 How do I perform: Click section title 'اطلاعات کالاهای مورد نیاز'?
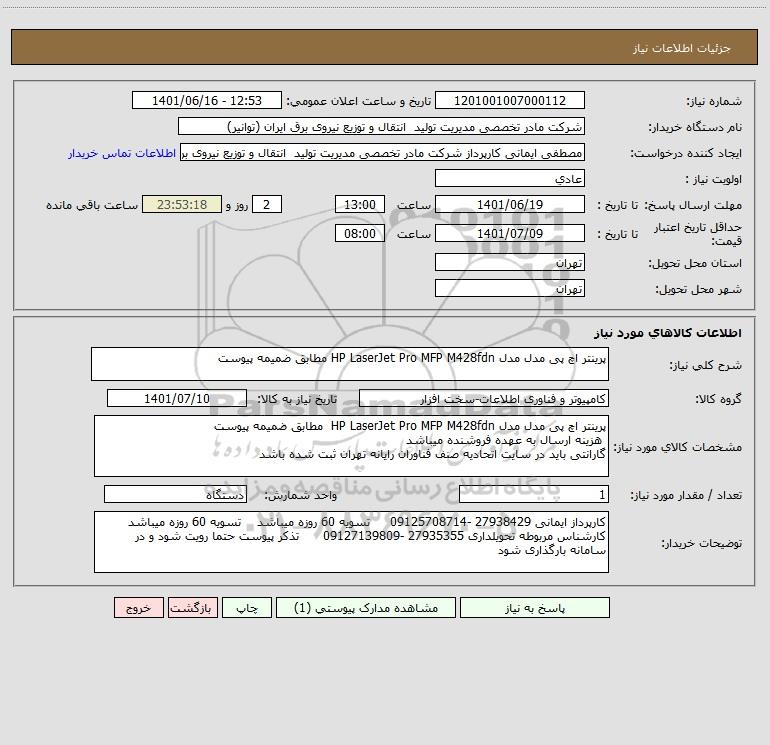pyautogui.click(x=668, y=333)
